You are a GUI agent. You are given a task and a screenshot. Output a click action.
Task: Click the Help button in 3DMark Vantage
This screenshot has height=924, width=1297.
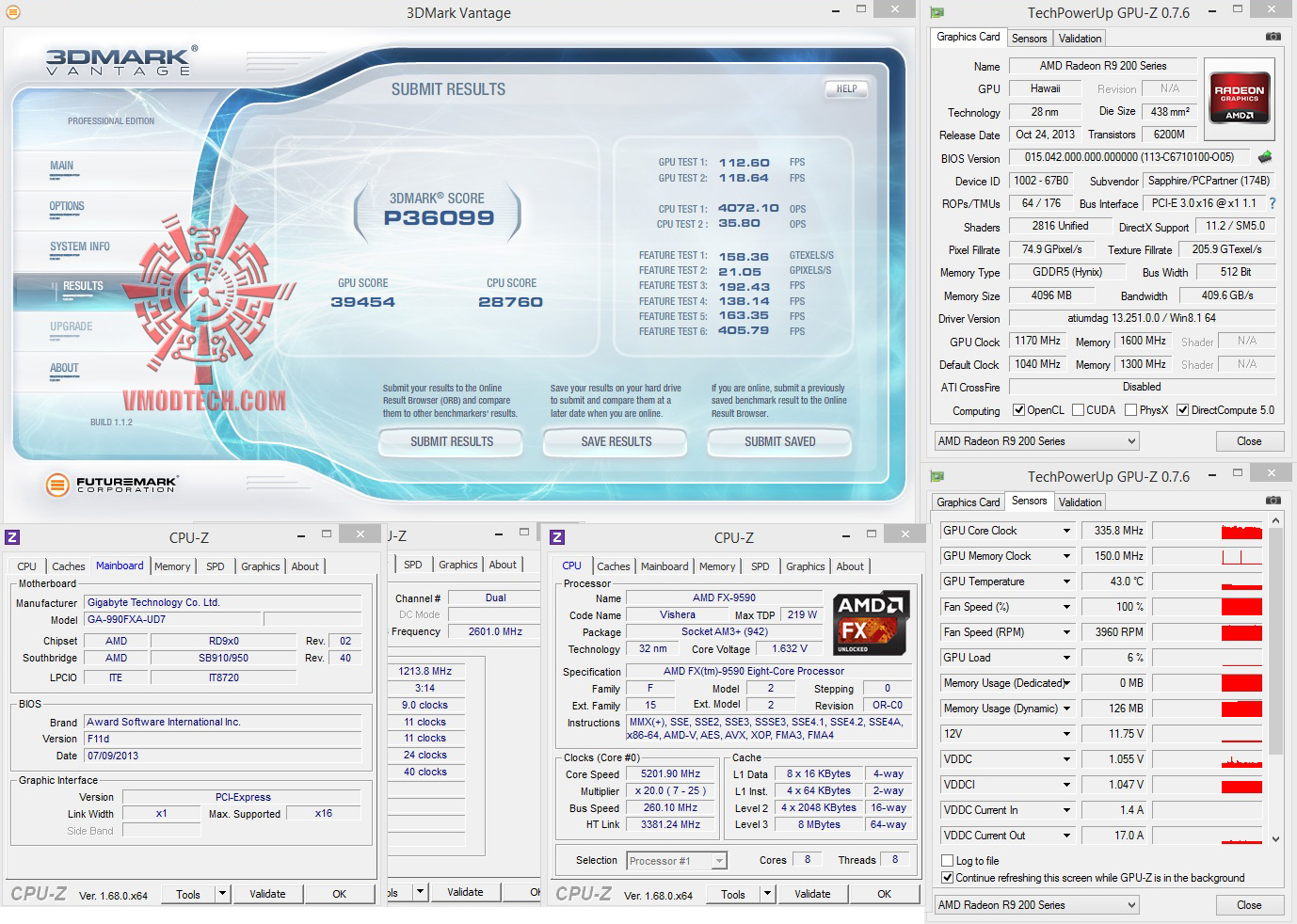point(846,89)
